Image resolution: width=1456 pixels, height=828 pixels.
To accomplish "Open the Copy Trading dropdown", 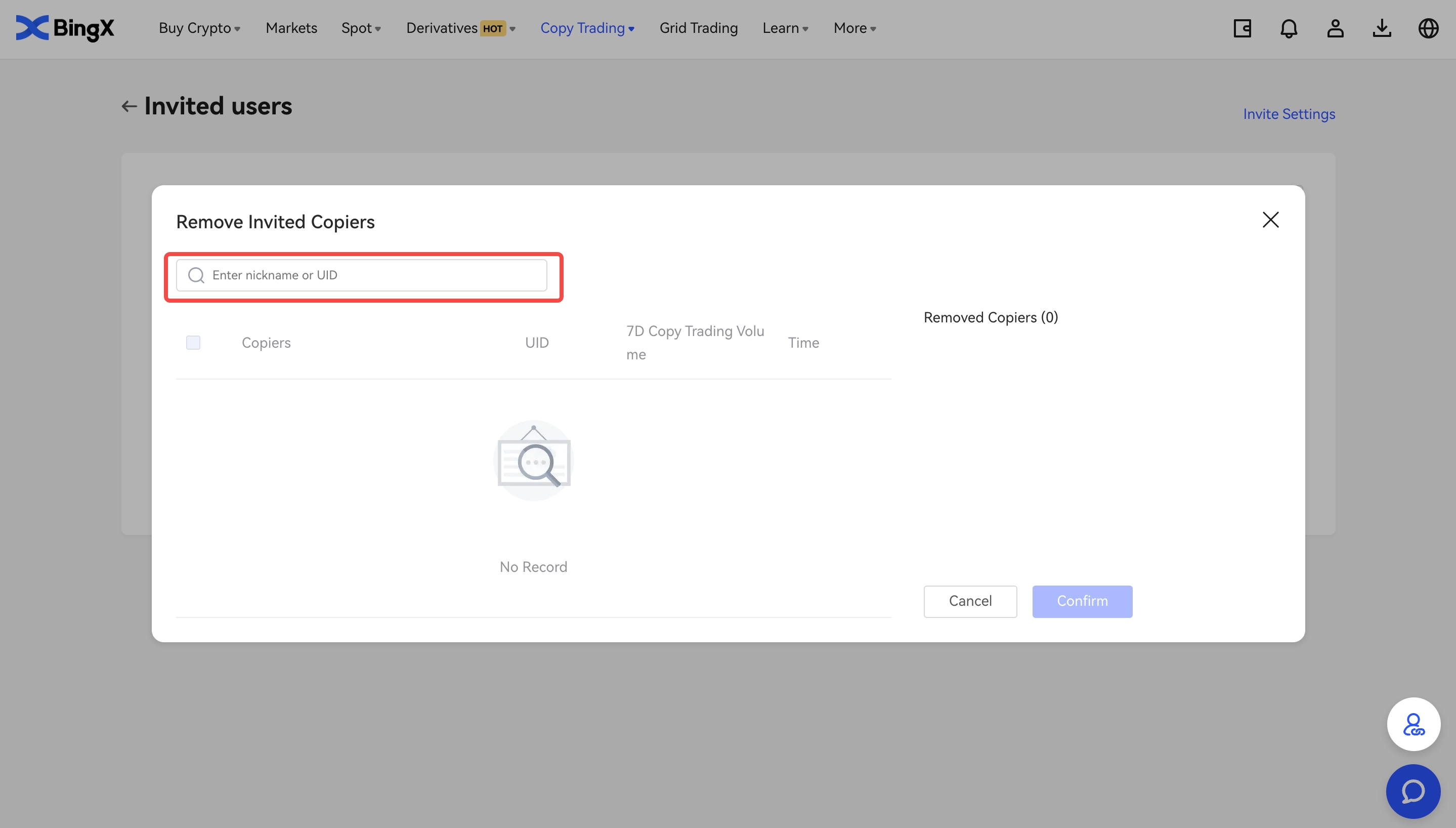I will pos(587,28).
